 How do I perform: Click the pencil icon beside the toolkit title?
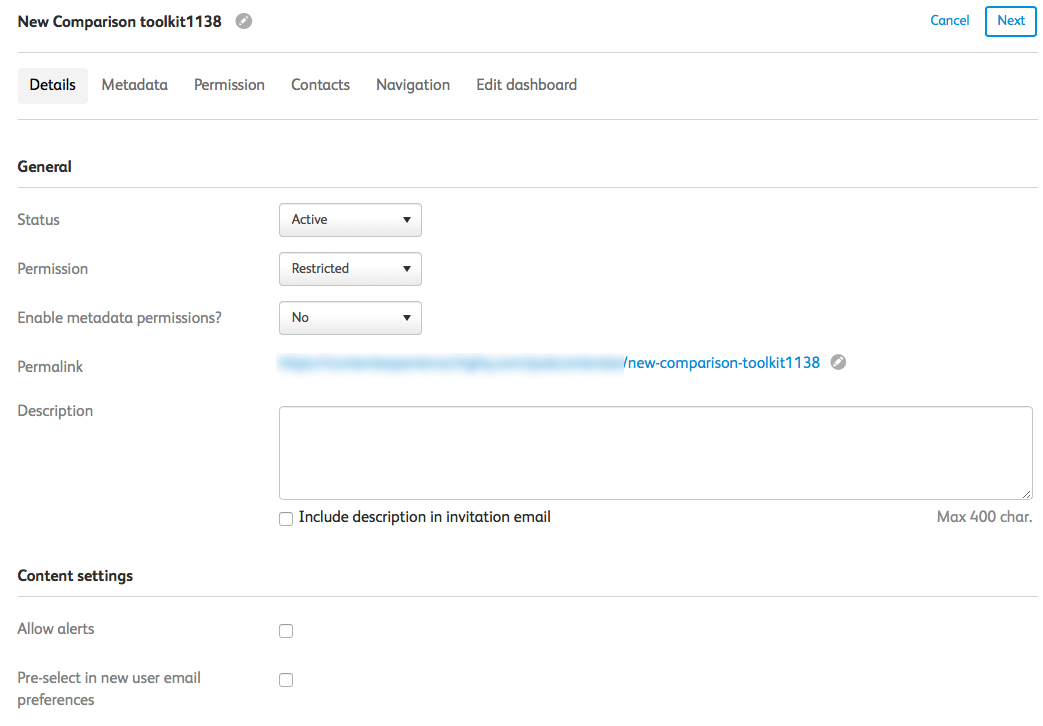point(244,21)
